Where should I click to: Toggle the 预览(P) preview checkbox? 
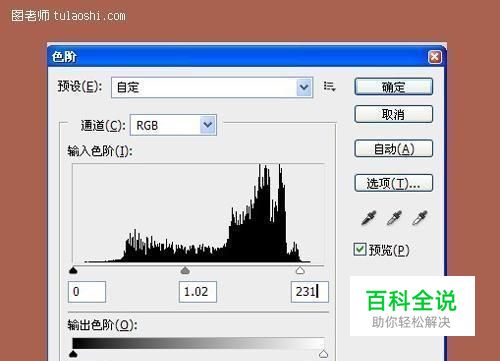pyautogui.click(x=360, y=249)
